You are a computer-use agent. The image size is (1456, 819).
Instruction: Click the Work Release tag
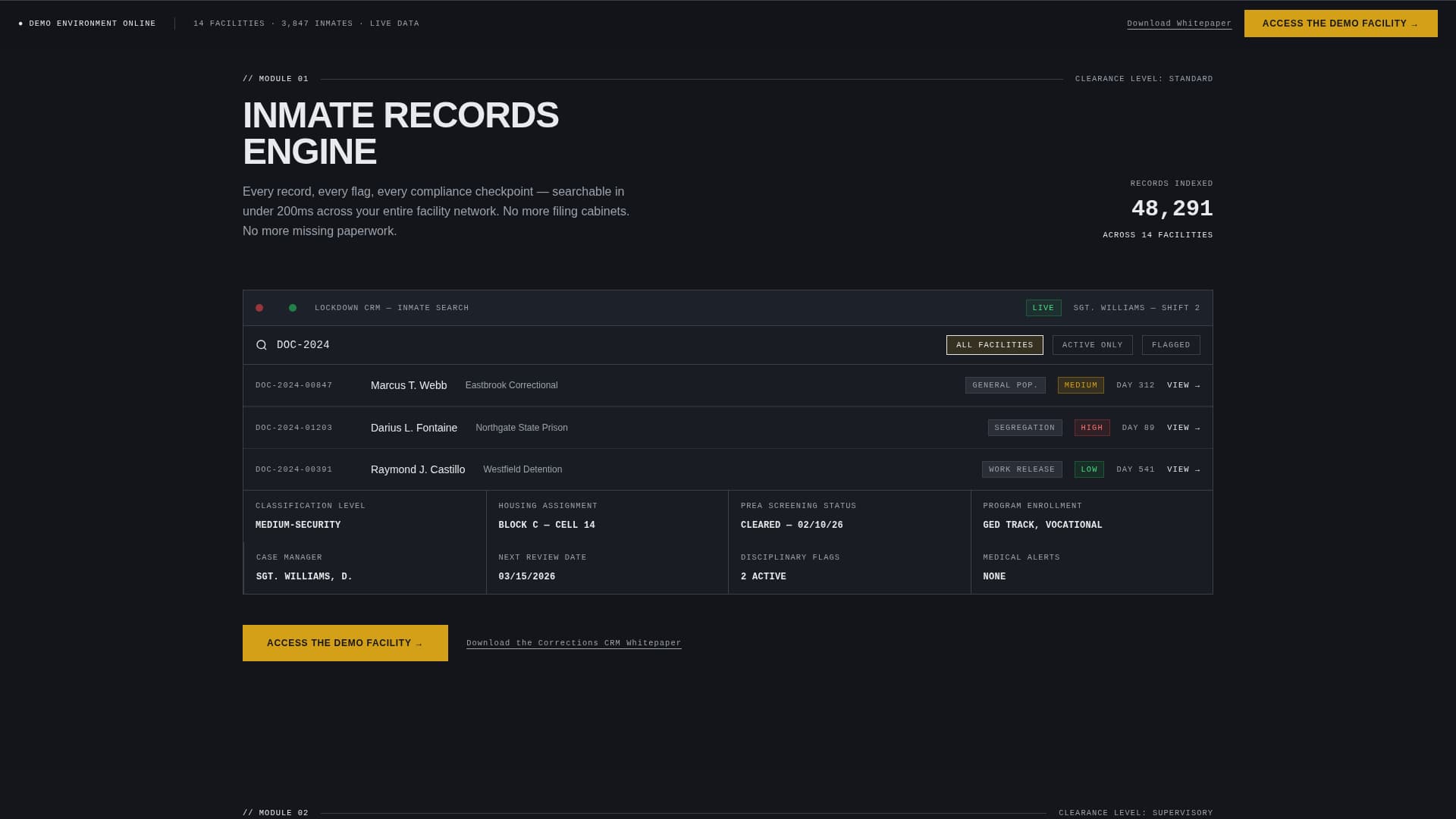(x=1021, y=469)
